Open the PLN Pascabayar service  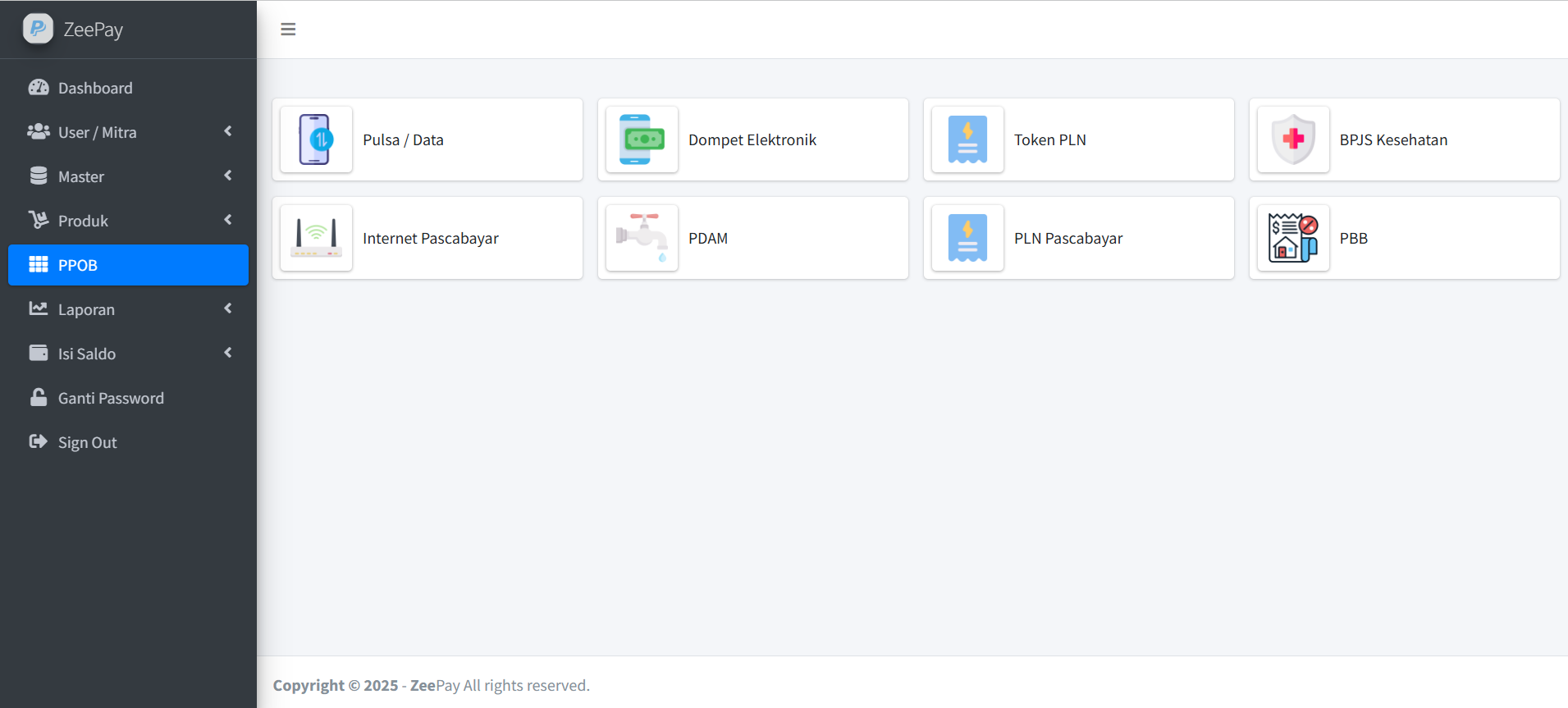[x=1079, y=238]
